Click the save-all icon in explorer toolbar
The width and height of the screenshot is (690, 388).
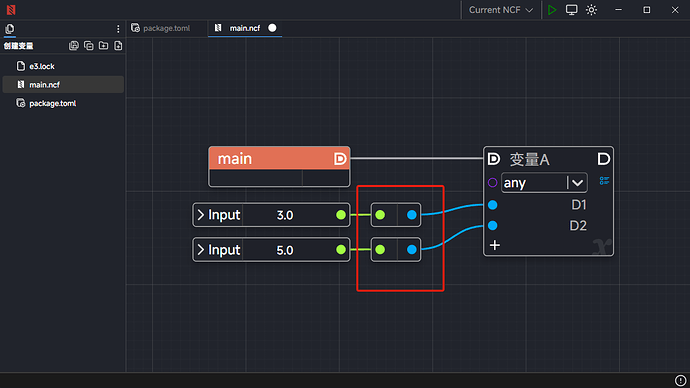(74, 45)
